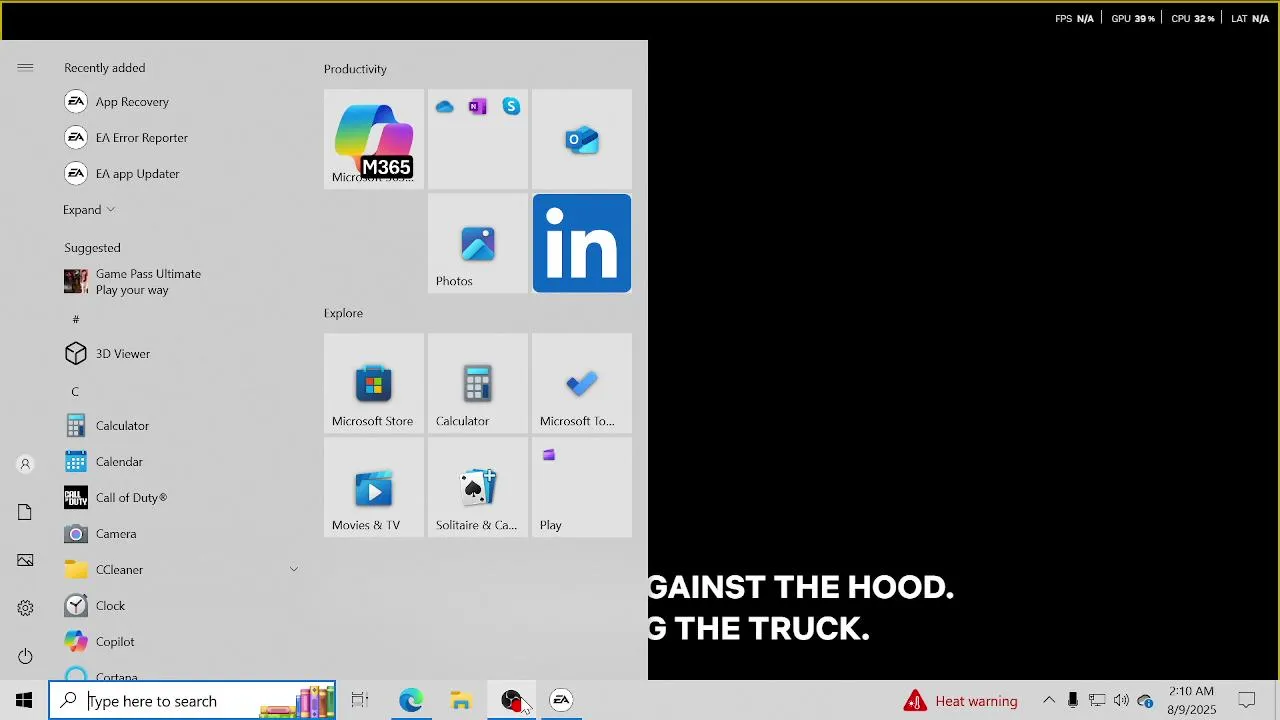The width and height of the screenshot is (1280, 720).
Task: Open the Photos tile
Action: [x=478, y=243]
